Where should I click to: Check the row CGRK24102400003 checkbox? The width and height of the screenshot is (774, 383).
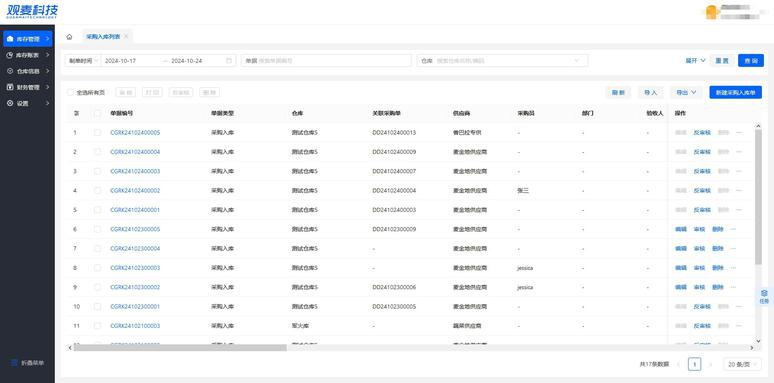(97, 171)
